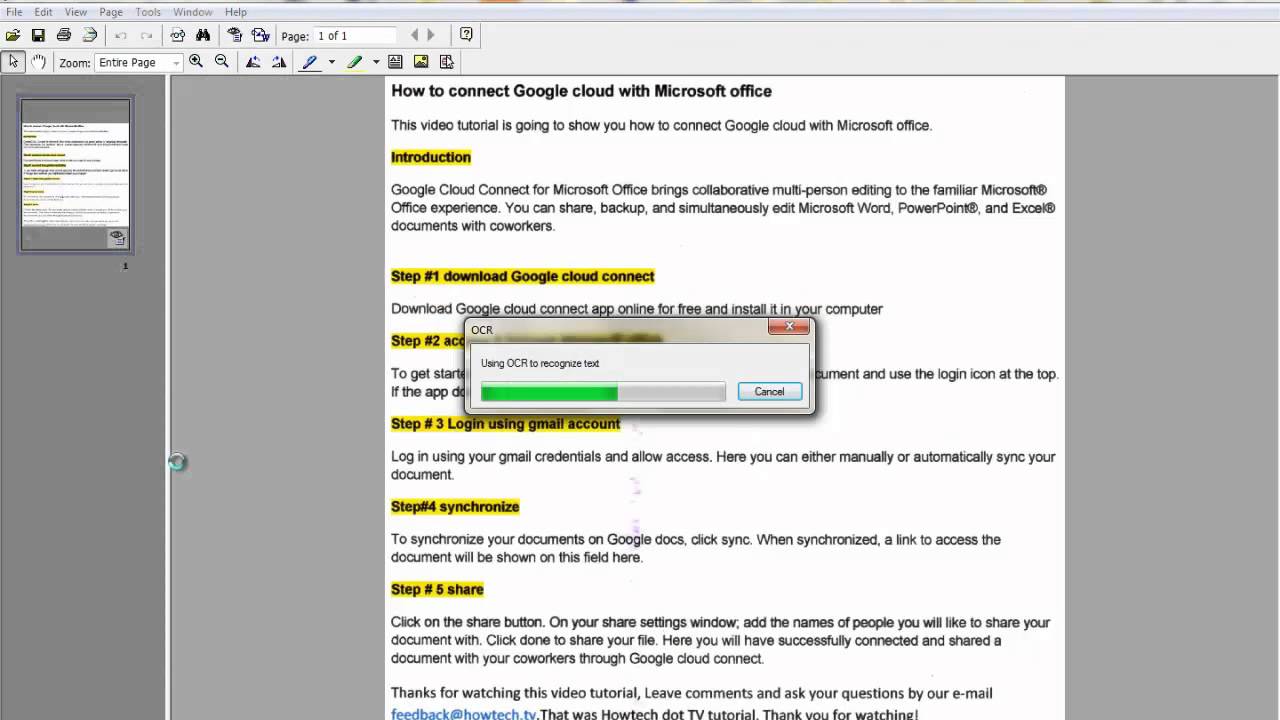Select the blue pen annotation tool
Screen dimensions: 1280x720
[310, 62]
